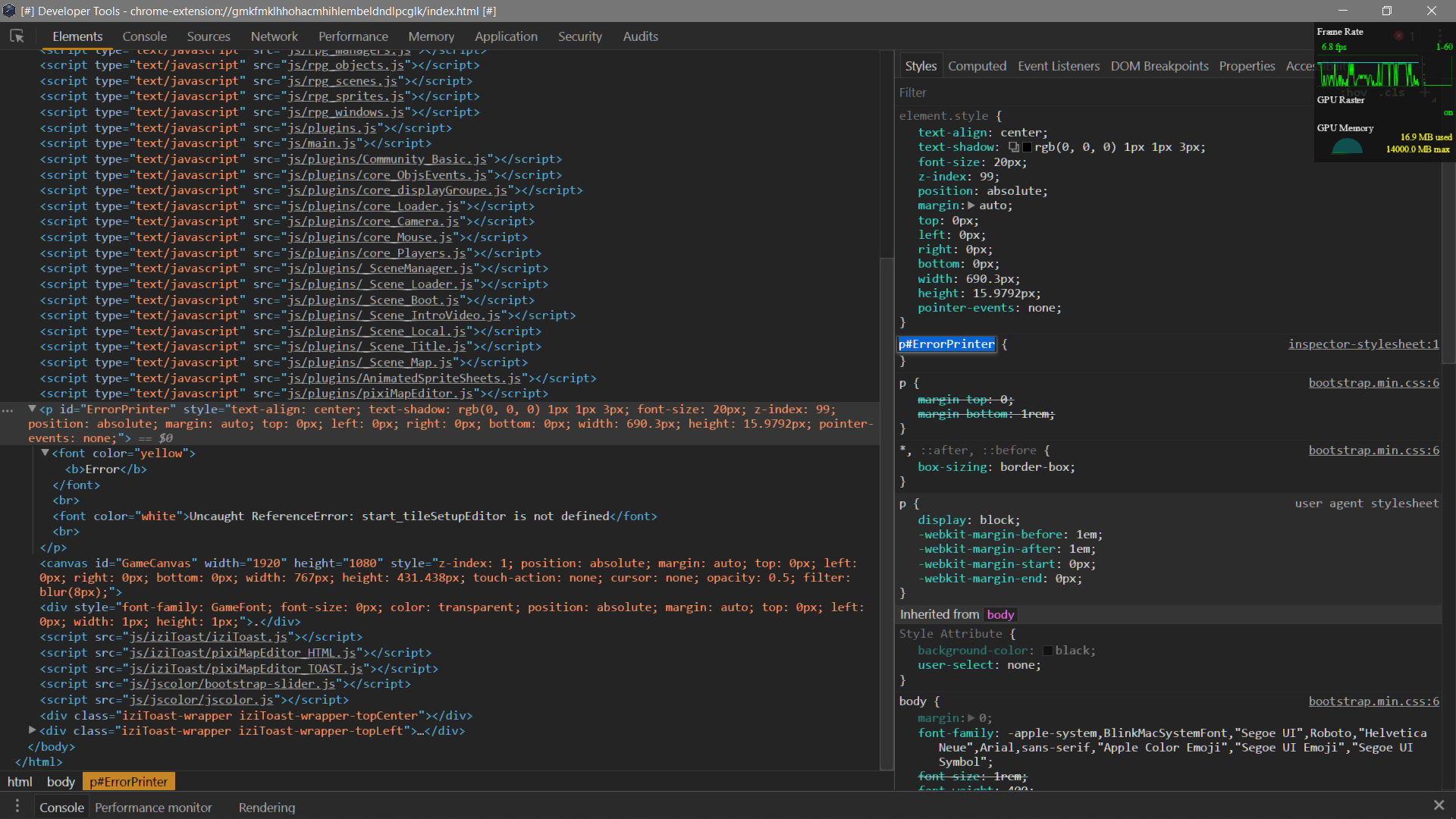This screenshot has height=819, width=1456.
Task: Activate the inspect element picker icon
Action: coord(17,36)
